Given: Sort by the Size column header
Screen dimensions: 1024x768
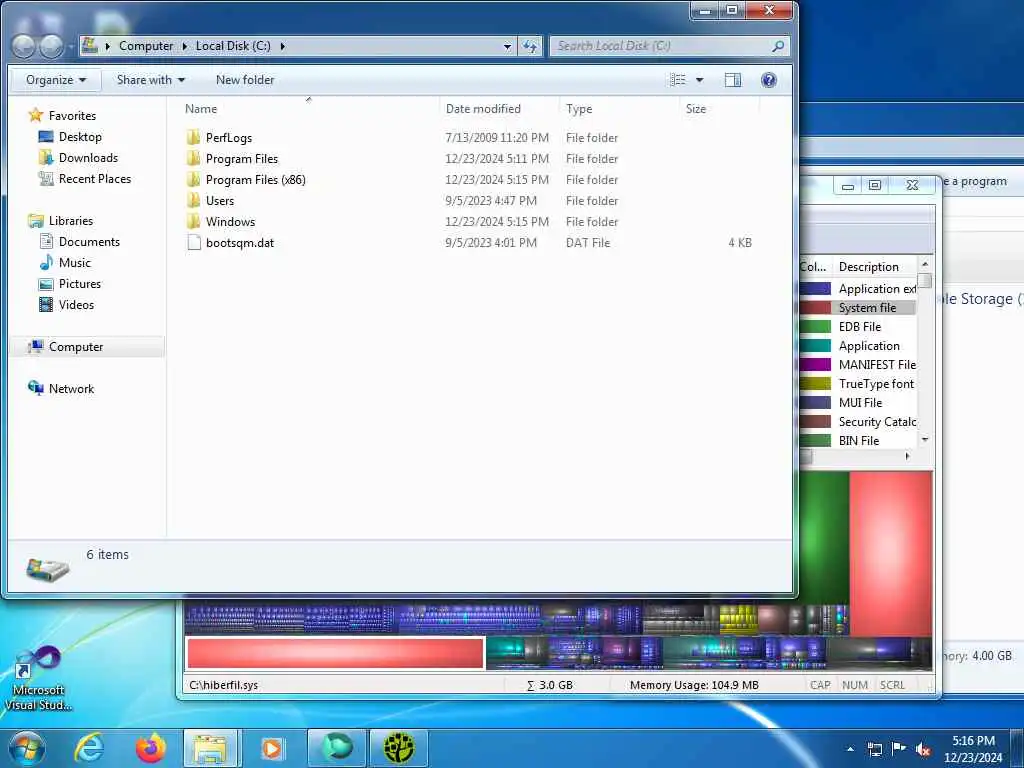Looking at the screenshot, I should pyautogui.click(x=696, y=109).
